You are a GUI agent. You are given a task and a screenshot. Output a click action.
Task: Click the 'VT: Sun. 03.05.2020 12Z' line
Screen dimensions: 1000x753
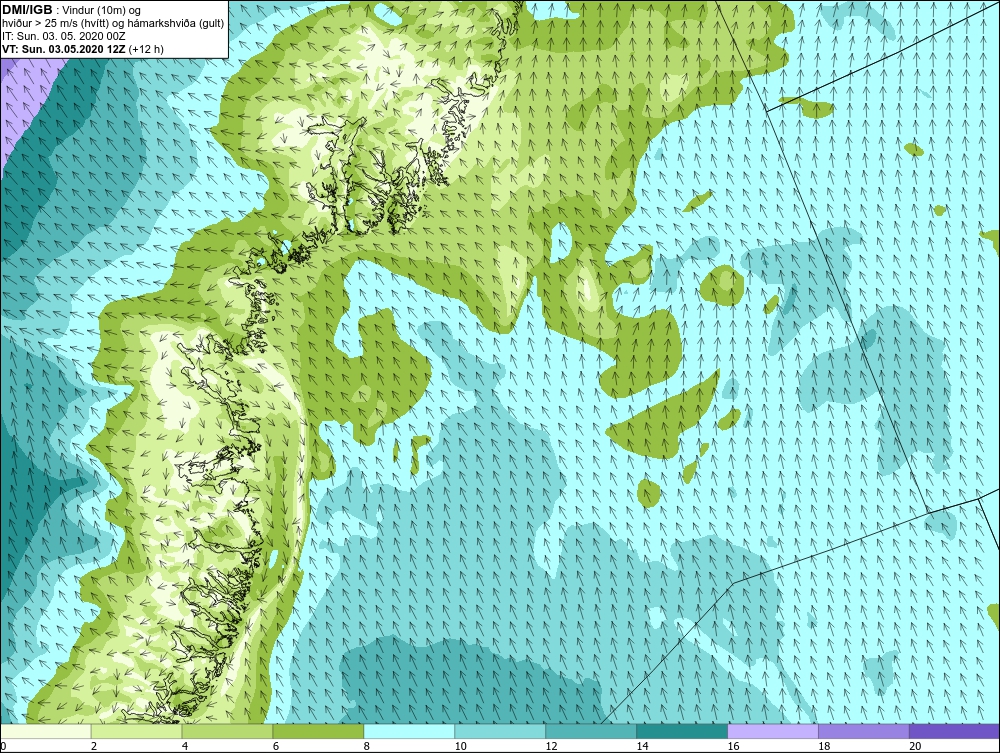click(x=64, y=49)
